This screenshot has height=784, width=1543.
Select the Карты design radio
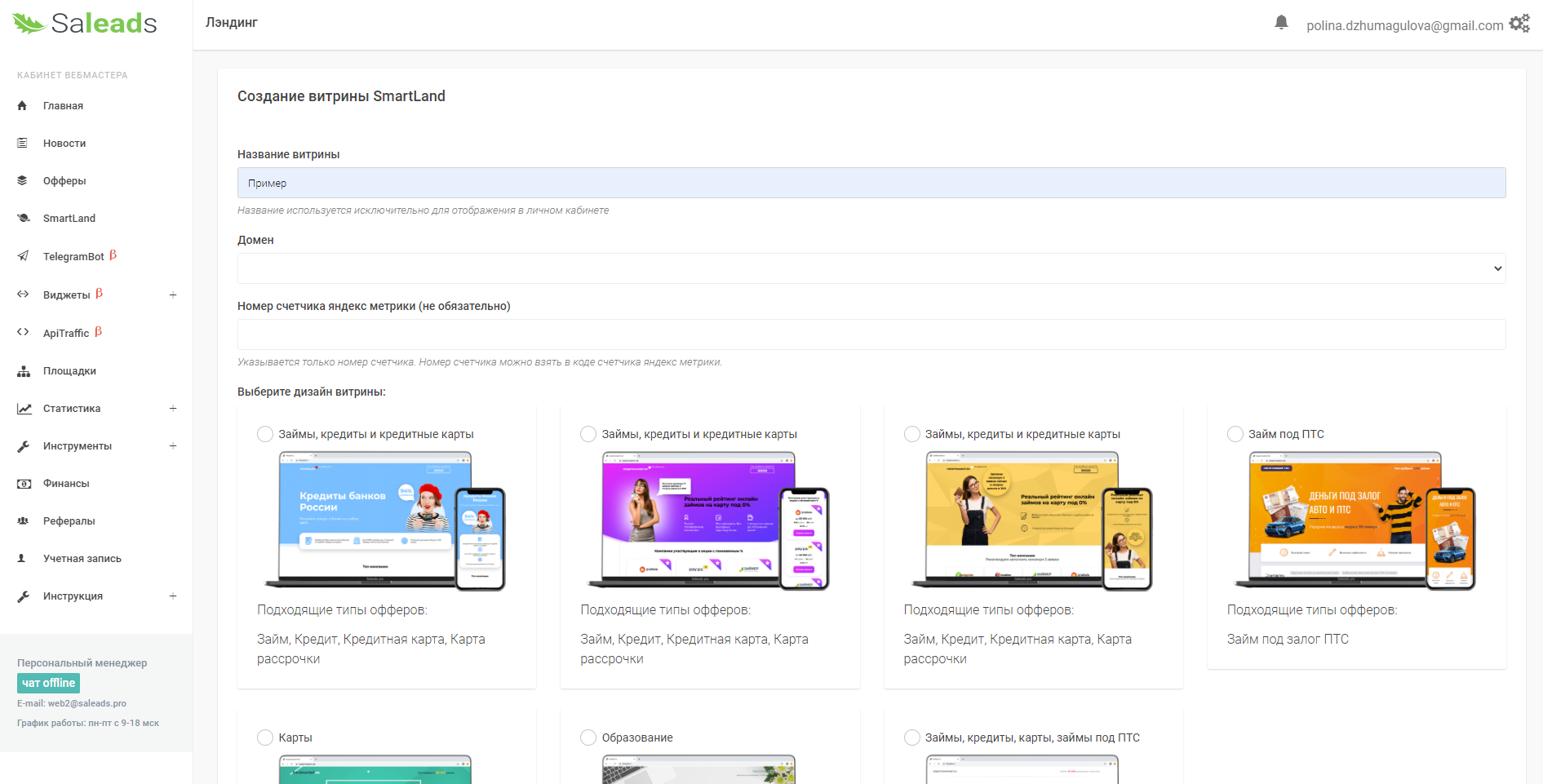pos(265,737)
